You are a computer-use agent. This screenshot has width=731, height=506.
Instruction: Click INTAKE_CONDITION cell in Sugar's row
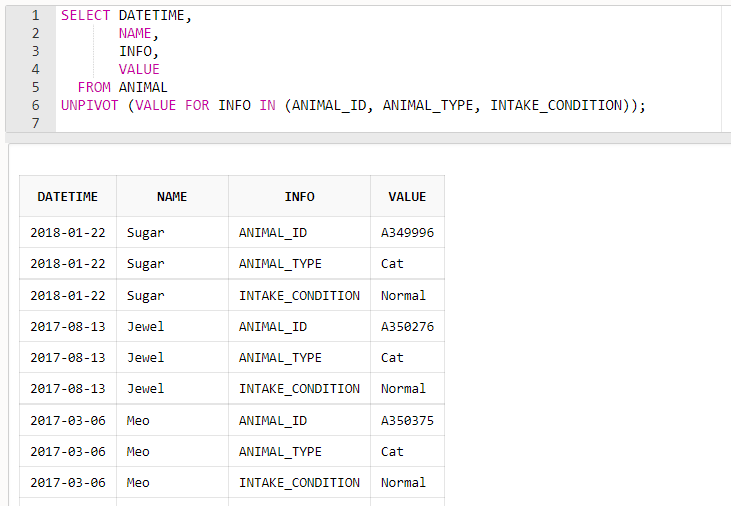point(299,295)
